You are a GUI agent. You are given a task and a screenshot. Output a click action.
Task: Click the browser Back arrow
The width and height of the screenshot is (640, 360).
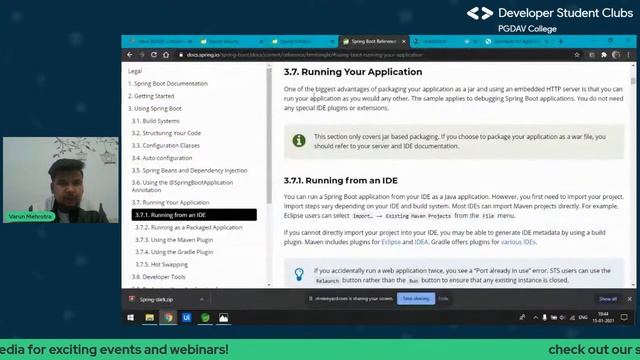pos(130,55)
